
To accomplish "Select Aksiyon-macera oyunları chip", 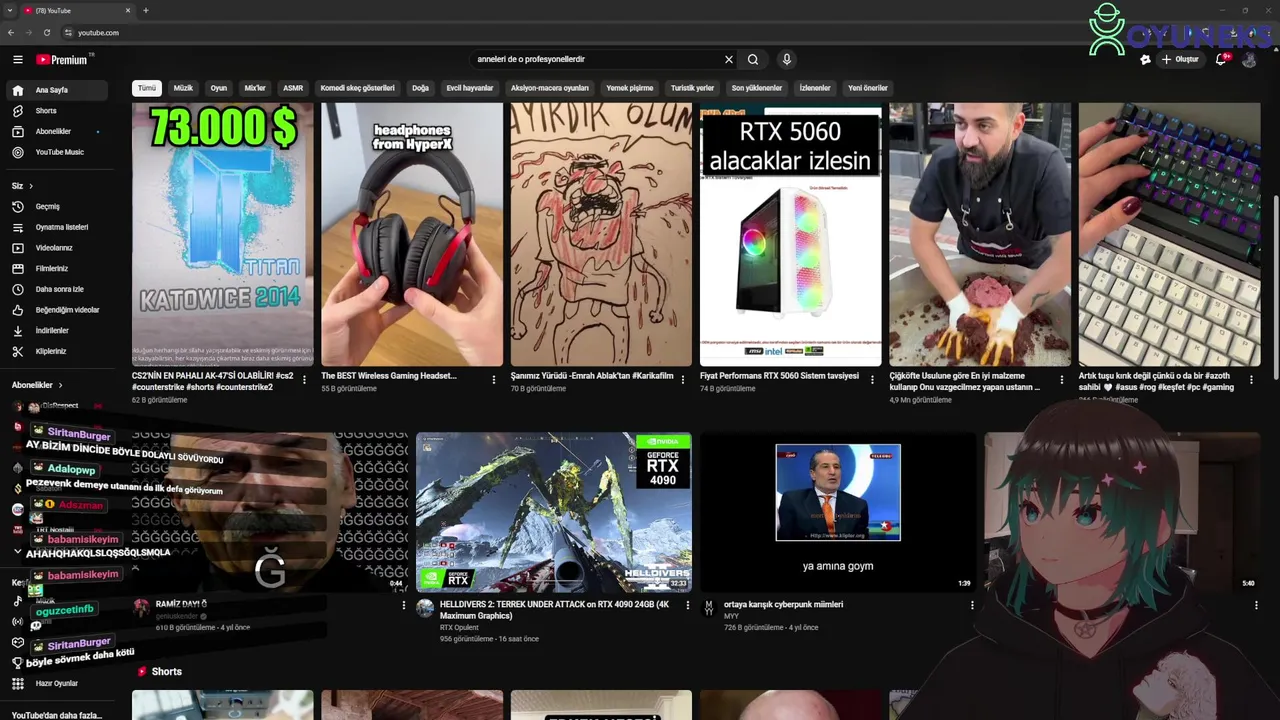I will 550,88.
